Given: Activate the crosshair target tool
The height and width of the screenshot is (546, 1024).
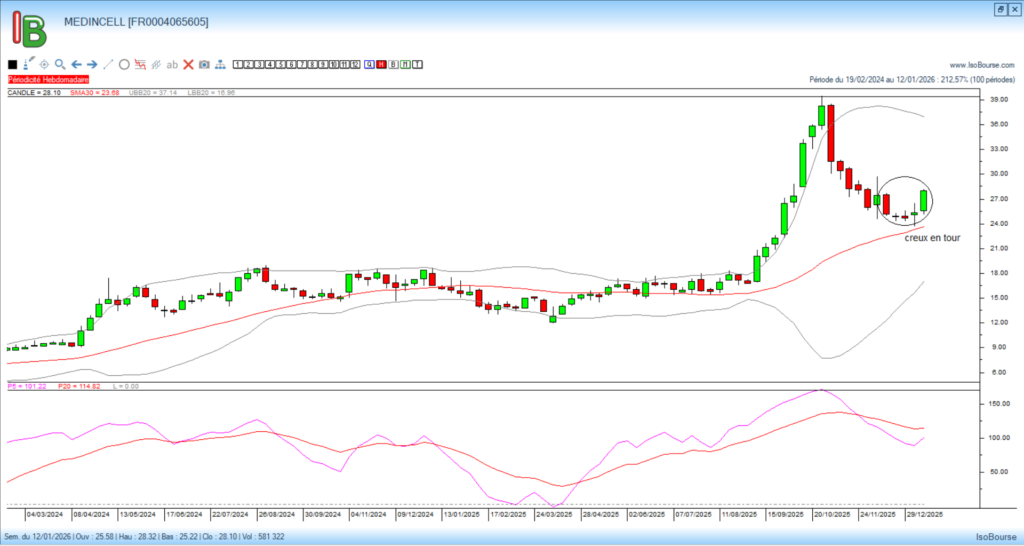Looking at the screenshot, I should pyautogui.click(x=44, y=64).
